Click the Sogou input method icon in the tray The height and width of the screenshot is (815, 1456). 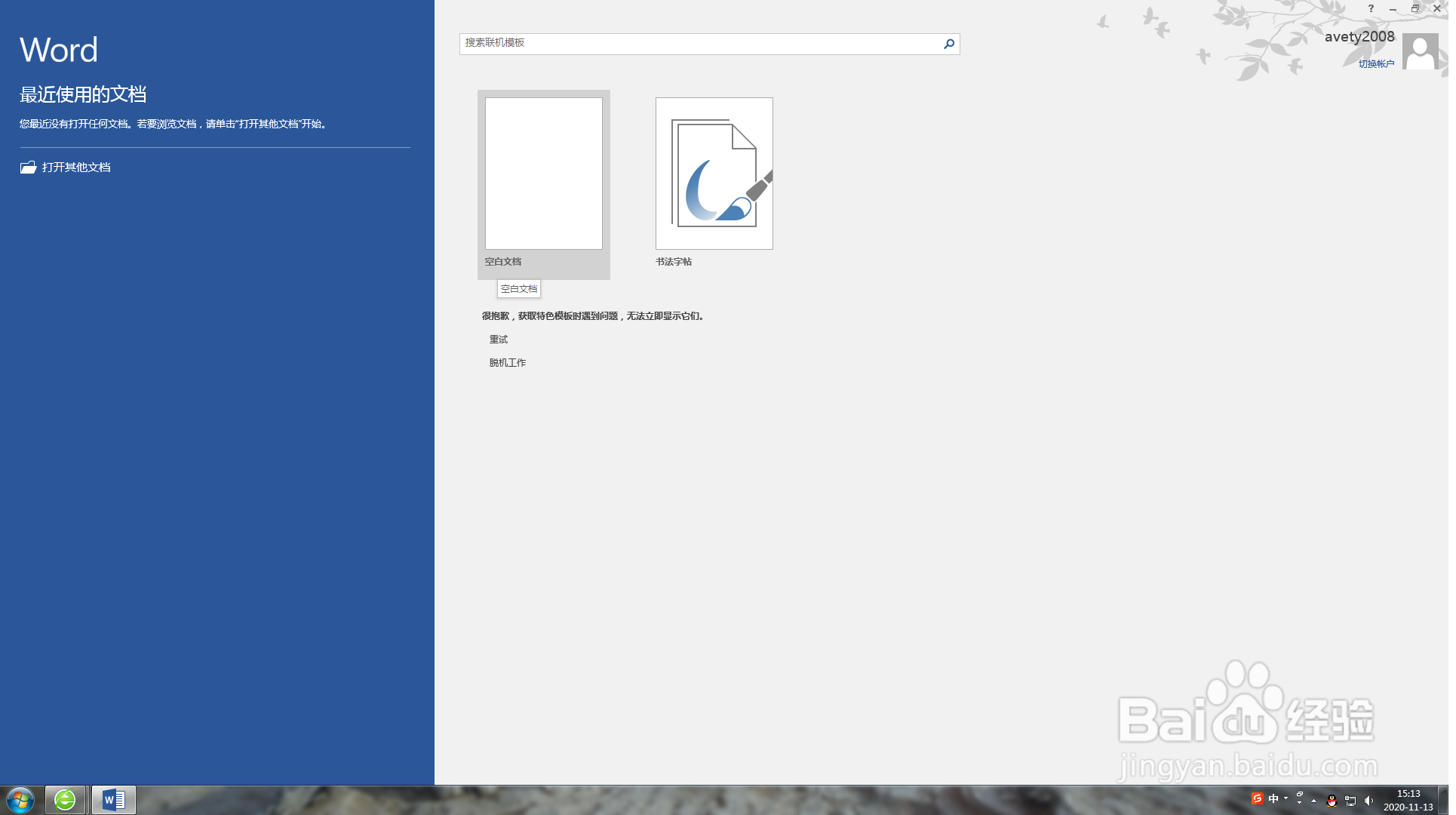[x=1257, y=799]
